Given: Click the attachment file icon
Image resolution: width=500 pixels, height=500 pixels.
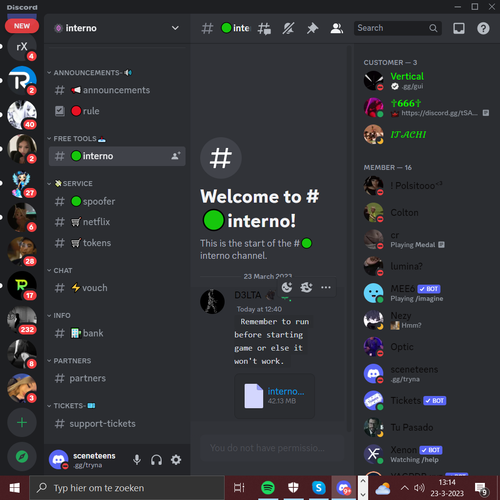Looking at the screenshot, I should pos(254,396).
